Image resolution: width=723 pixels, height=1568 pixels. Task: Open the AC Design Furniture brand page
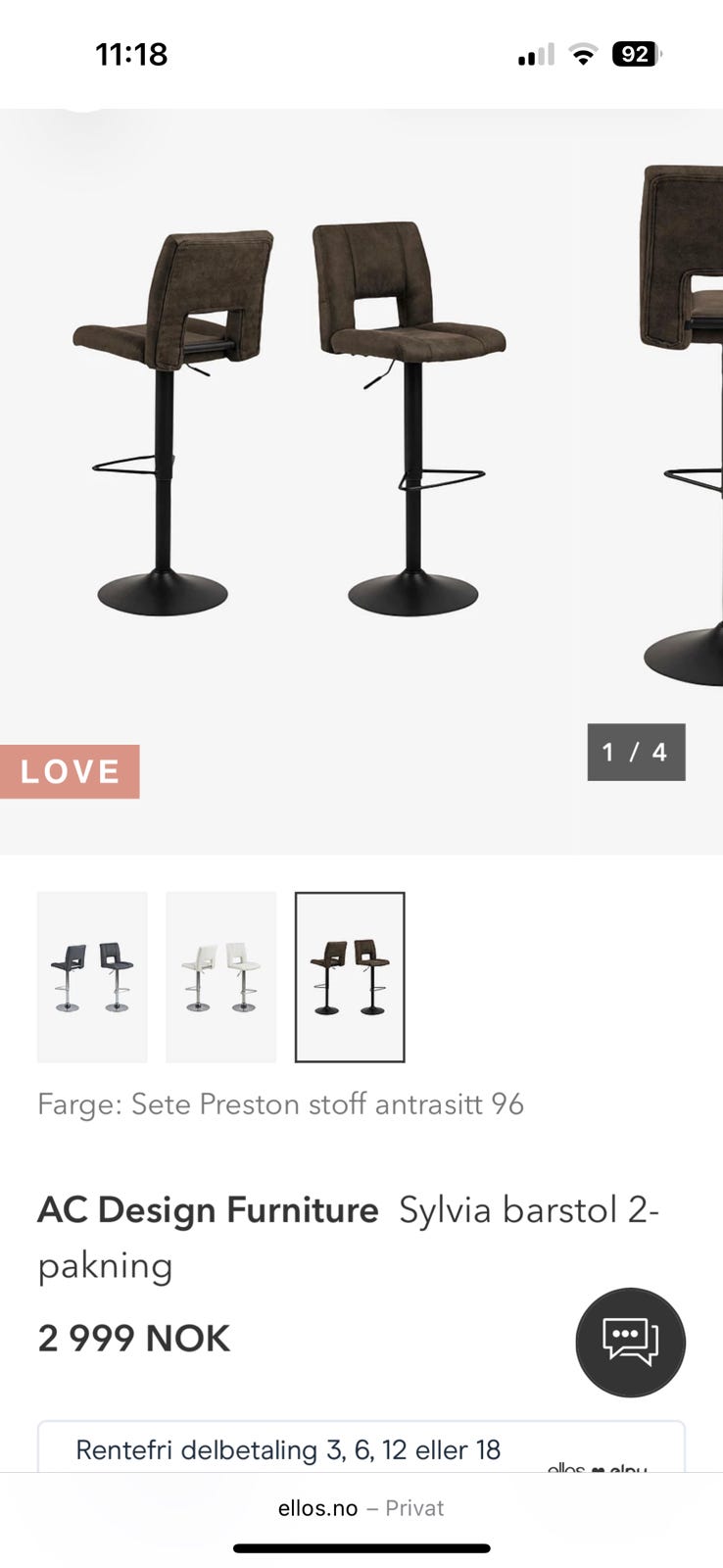point(208,1210)
